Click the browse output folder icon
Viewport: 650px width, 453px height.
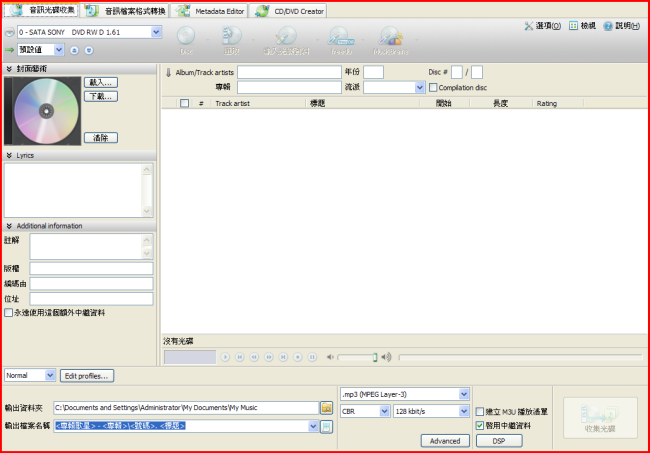(x=326, y=408)
